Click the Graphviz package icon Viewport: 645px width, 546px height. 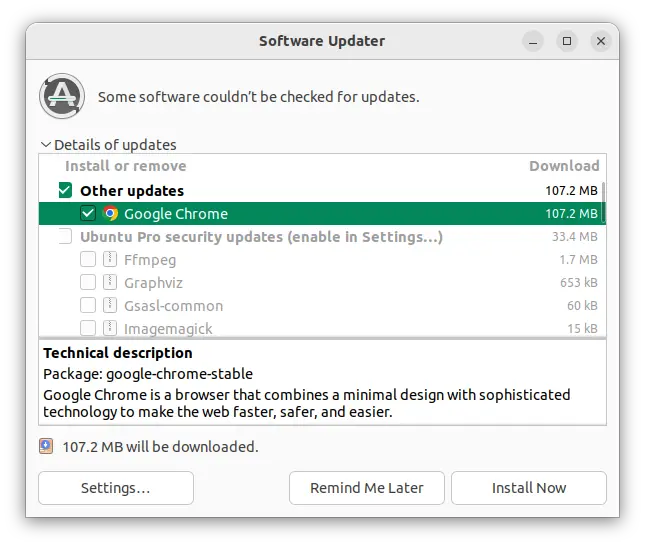(x=110, y=283)
